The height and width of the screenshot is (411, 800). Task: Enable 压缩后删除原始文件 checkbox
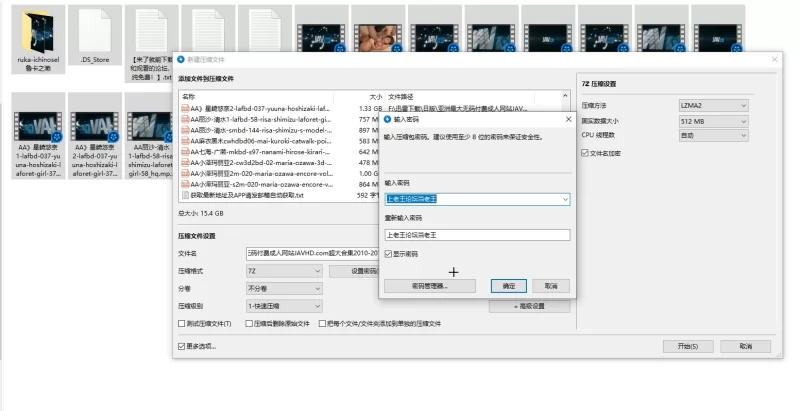point(249,323)
